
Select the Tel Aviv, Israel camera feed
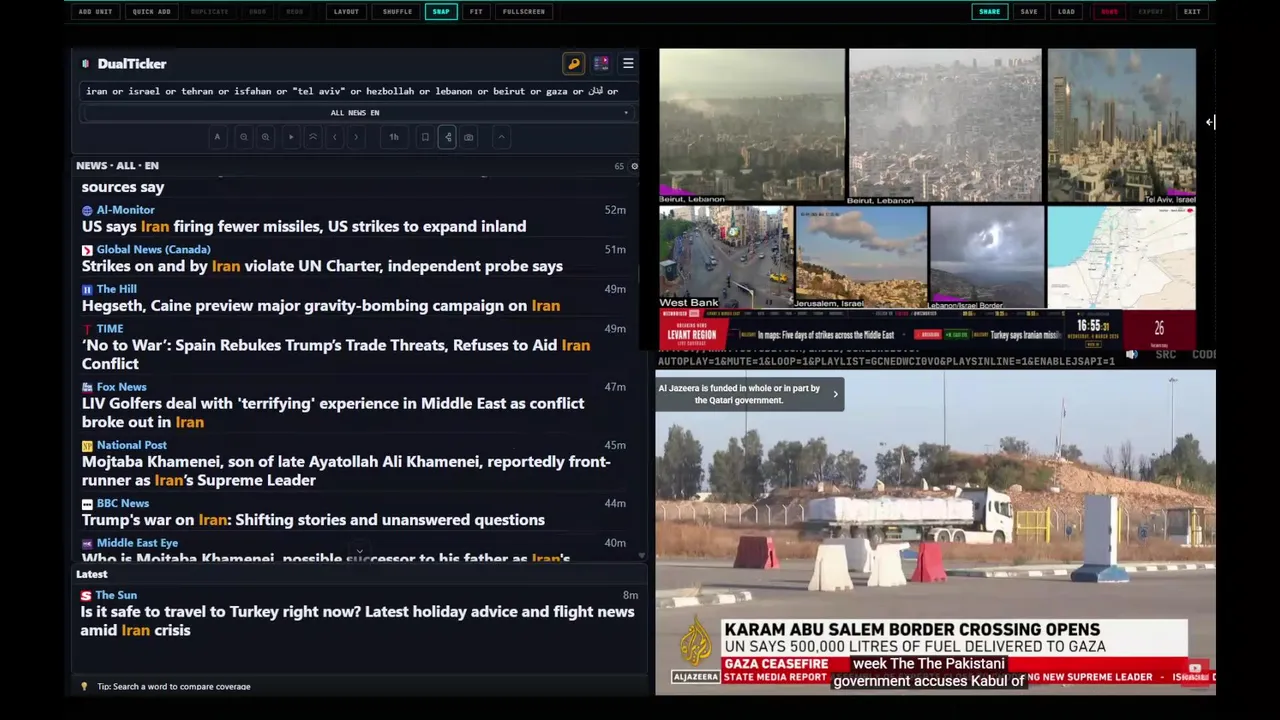[1121, 126]
